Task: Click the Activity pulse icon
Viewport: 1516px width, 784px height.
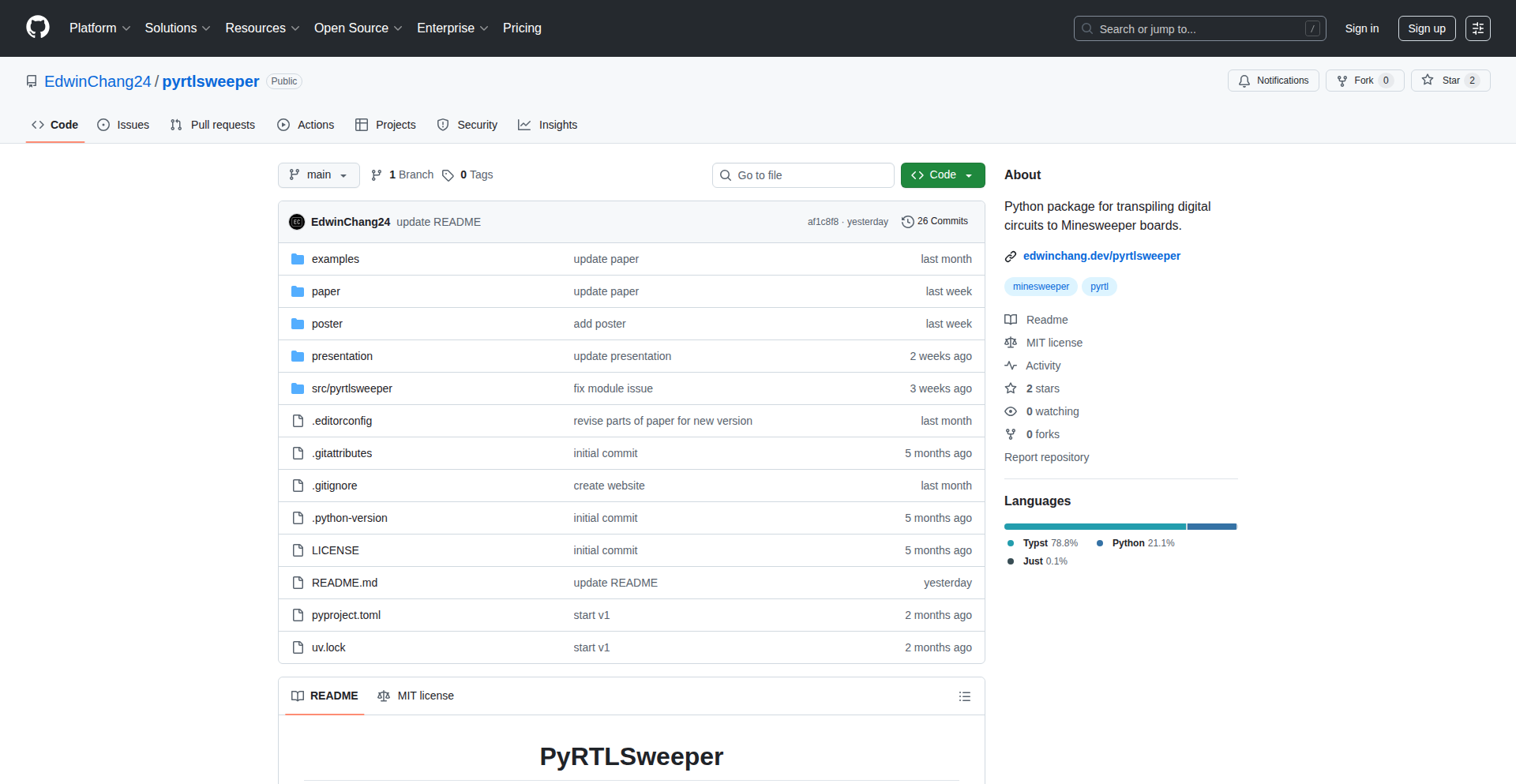Action: coord(1011,366)
